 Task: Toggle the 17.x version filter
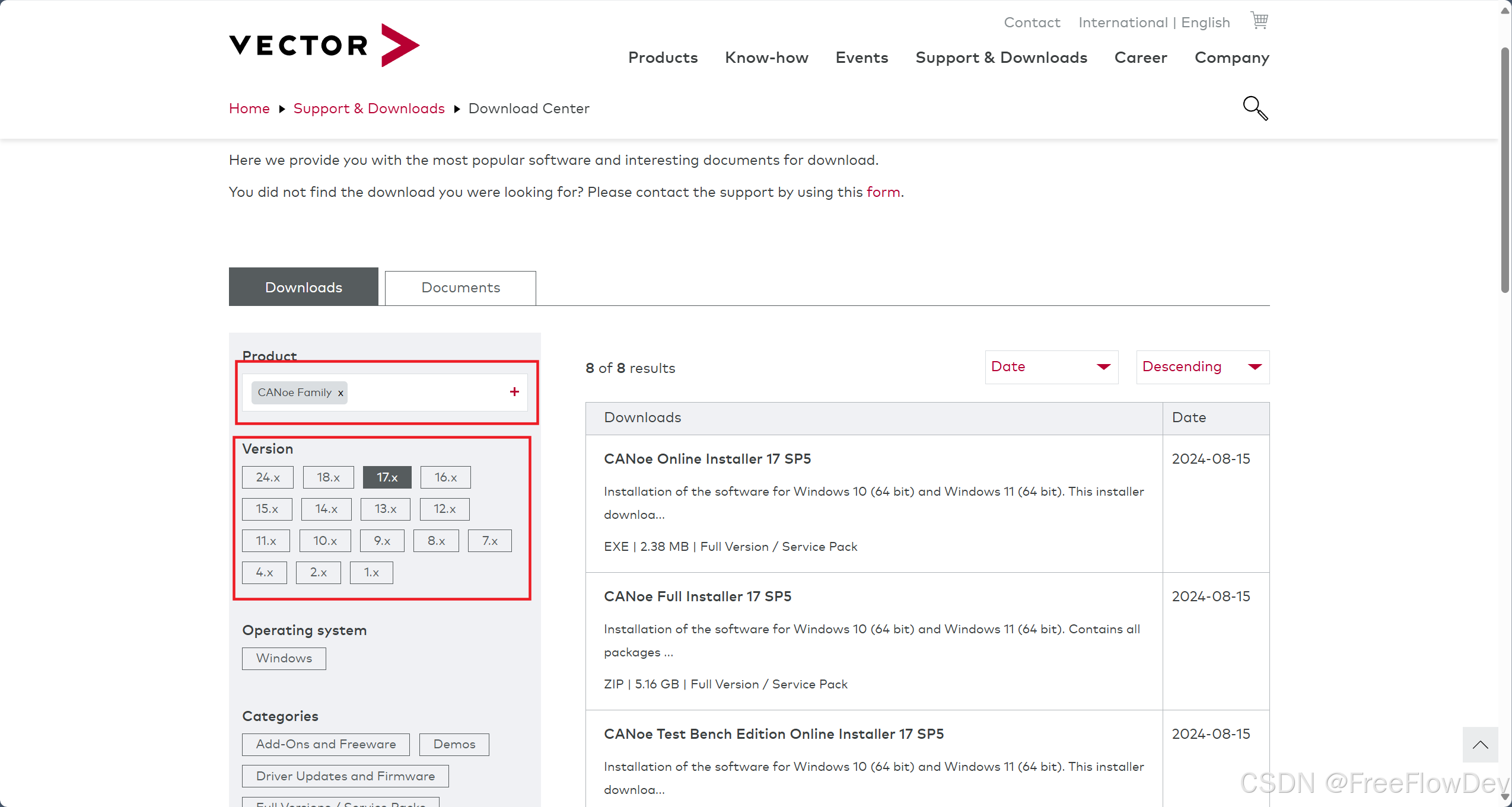coord(387,477)
